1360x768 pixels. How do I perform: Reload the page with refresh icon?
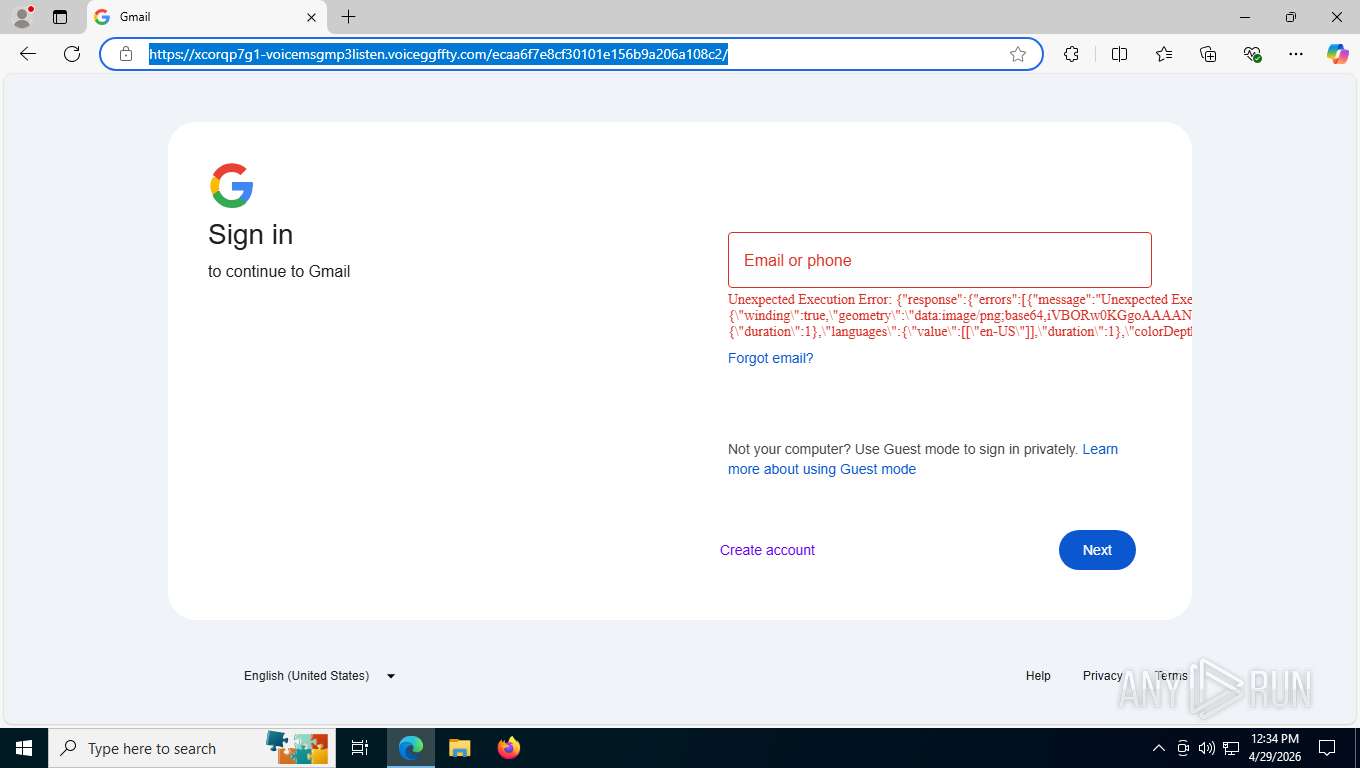tap(72, 54)
